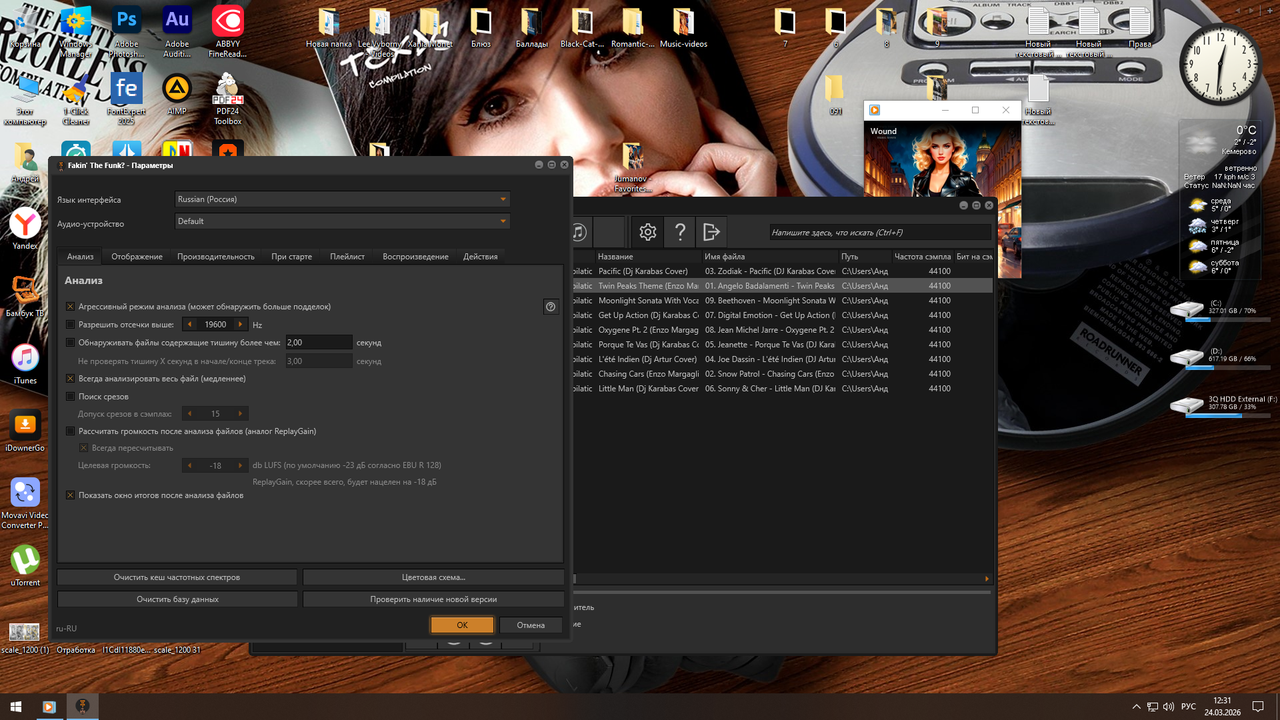Click the exit arrow icon in main toolbar
The height and width of the screenshot is (720, 1280).
coord(711,232)
